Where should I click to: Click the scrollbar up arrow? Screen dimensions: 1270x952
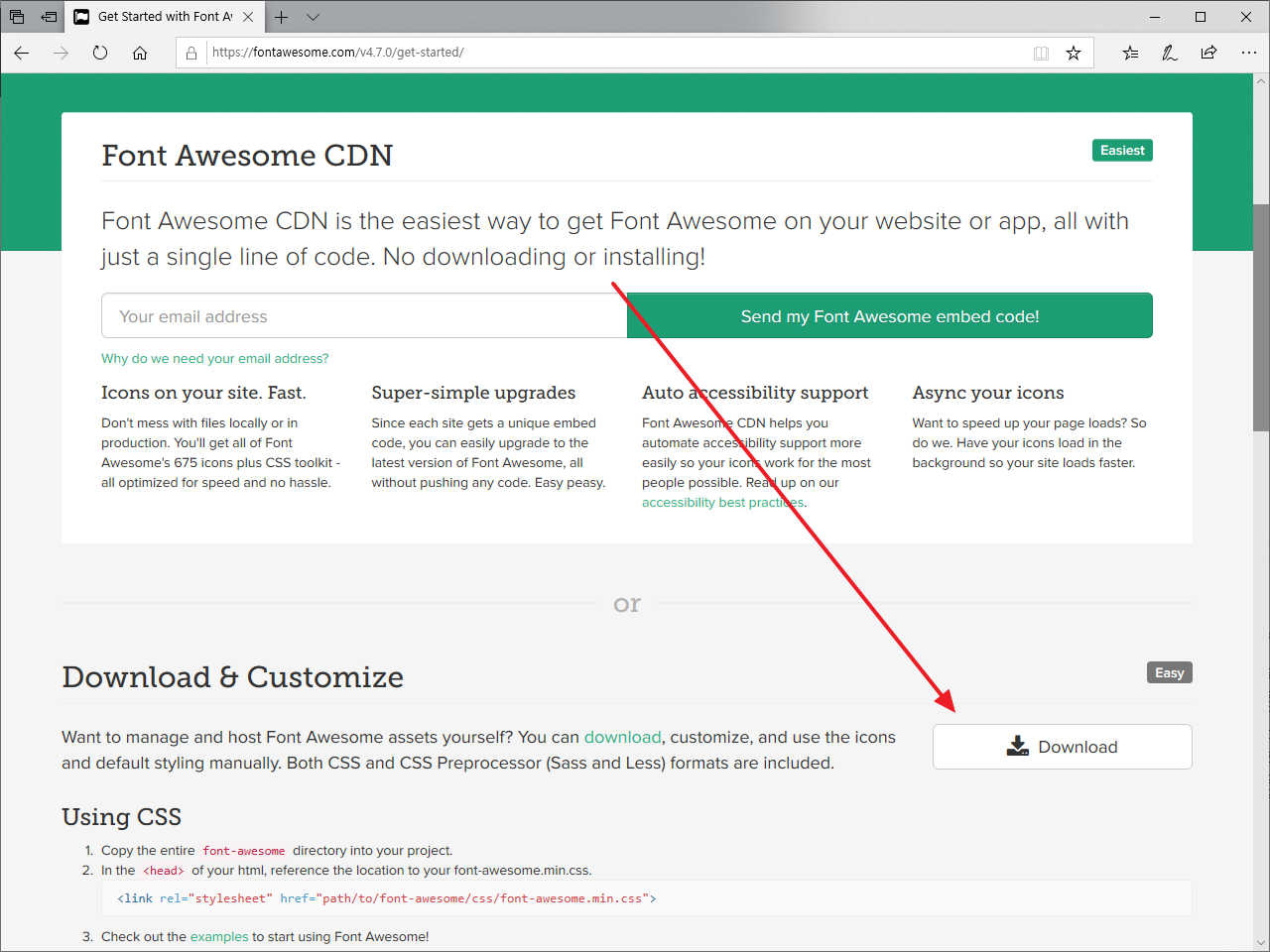1261,81
